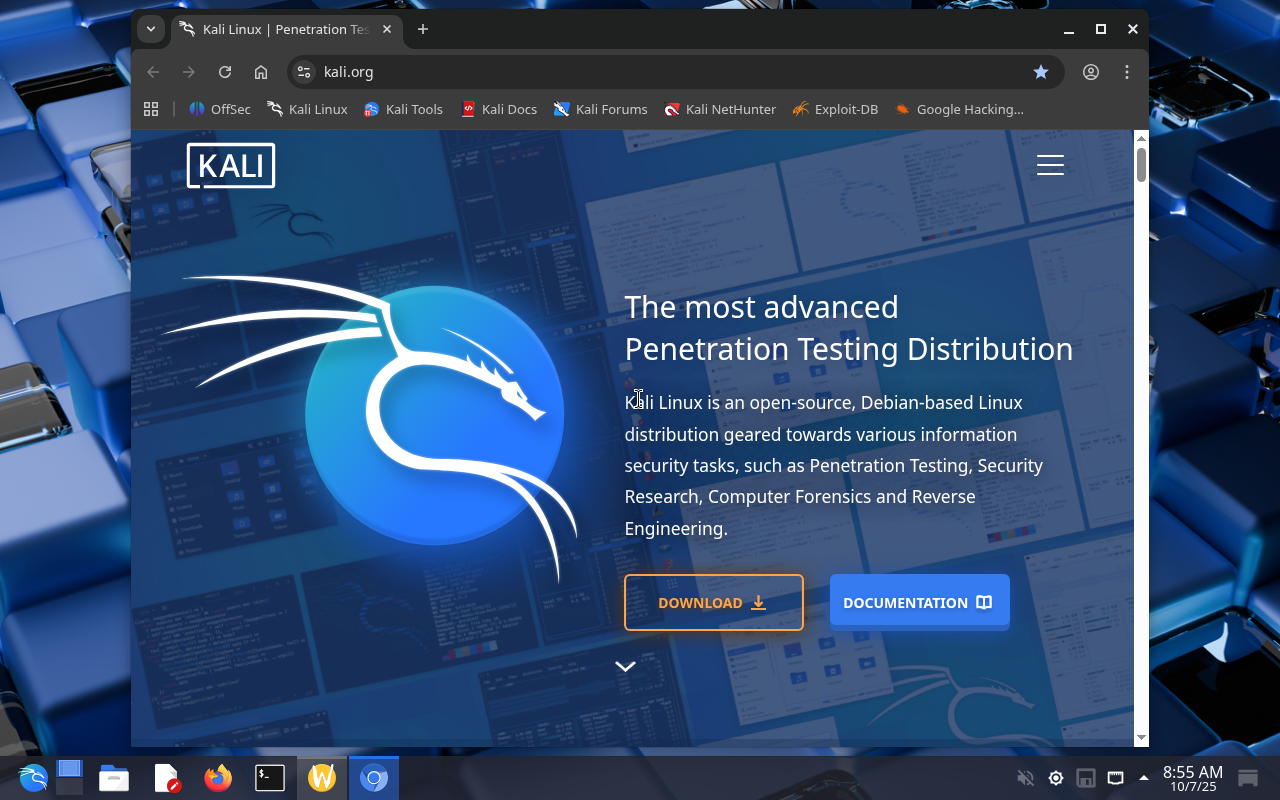Launch Firefox from the taskbar

point(218,778)
